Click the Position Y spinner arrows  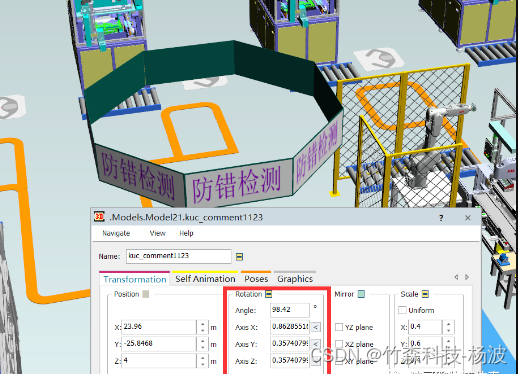click(202, 344)
